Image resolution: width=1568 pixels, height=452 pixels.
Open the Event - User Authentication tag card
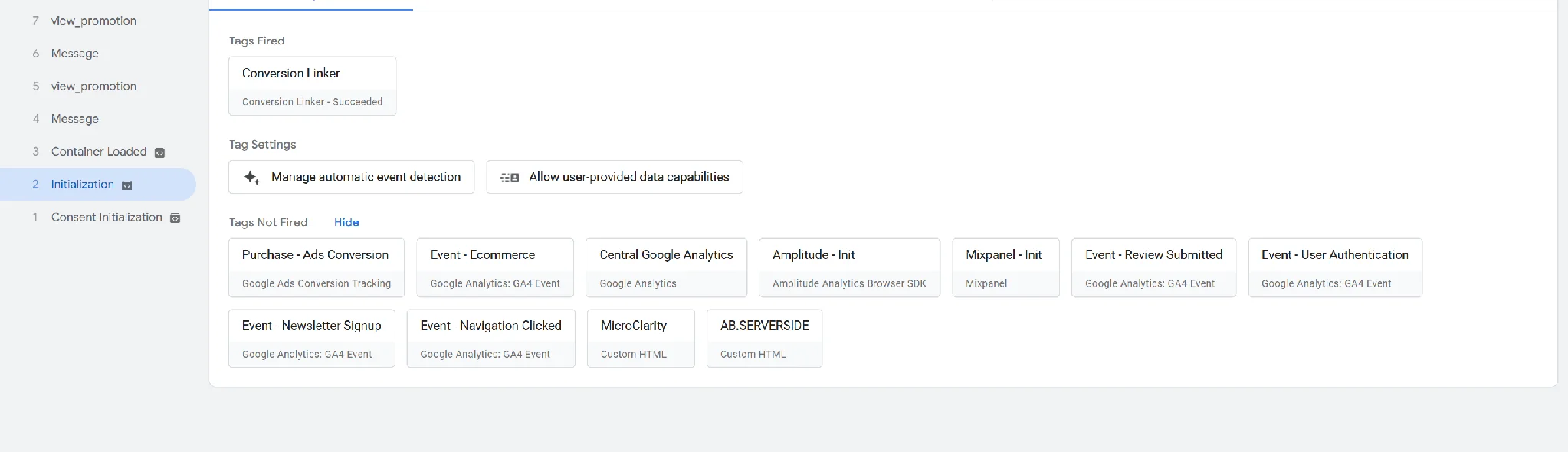pos(1335,267)
